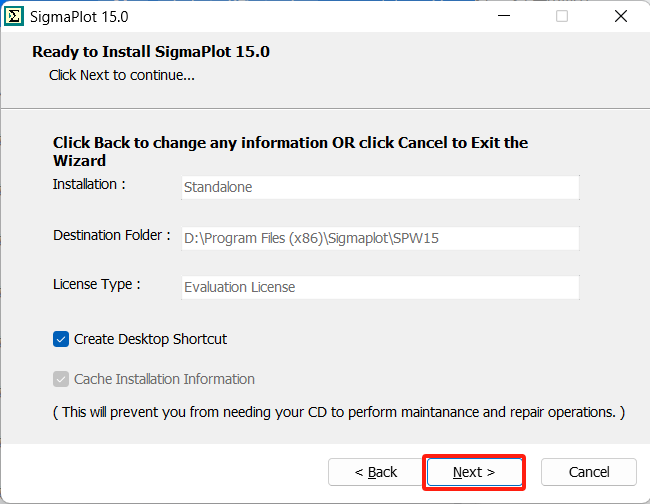The image size is (650, 504).
Task: Click the "Ready to Install SigmaPlot 15.0" heading
Action: pos(151,51)
